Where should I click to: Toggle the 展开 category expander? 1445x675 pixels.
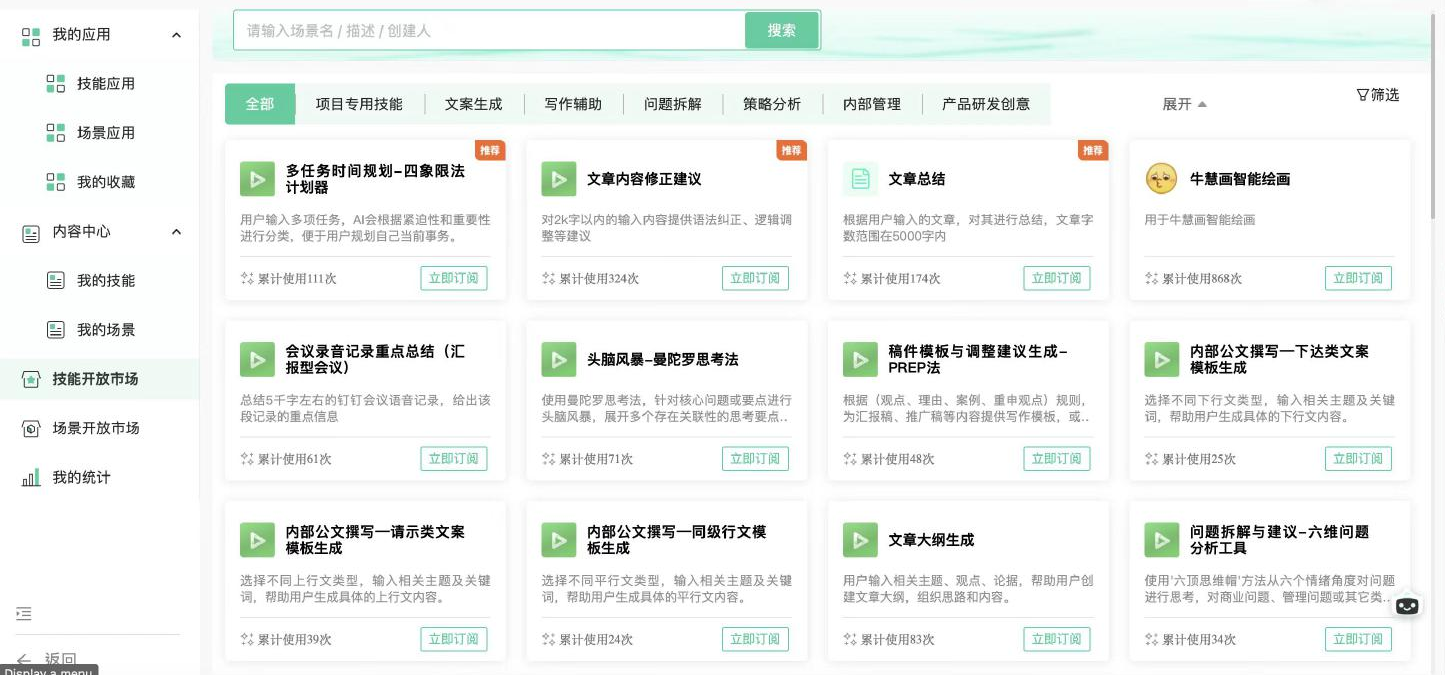pos(1184,104)
